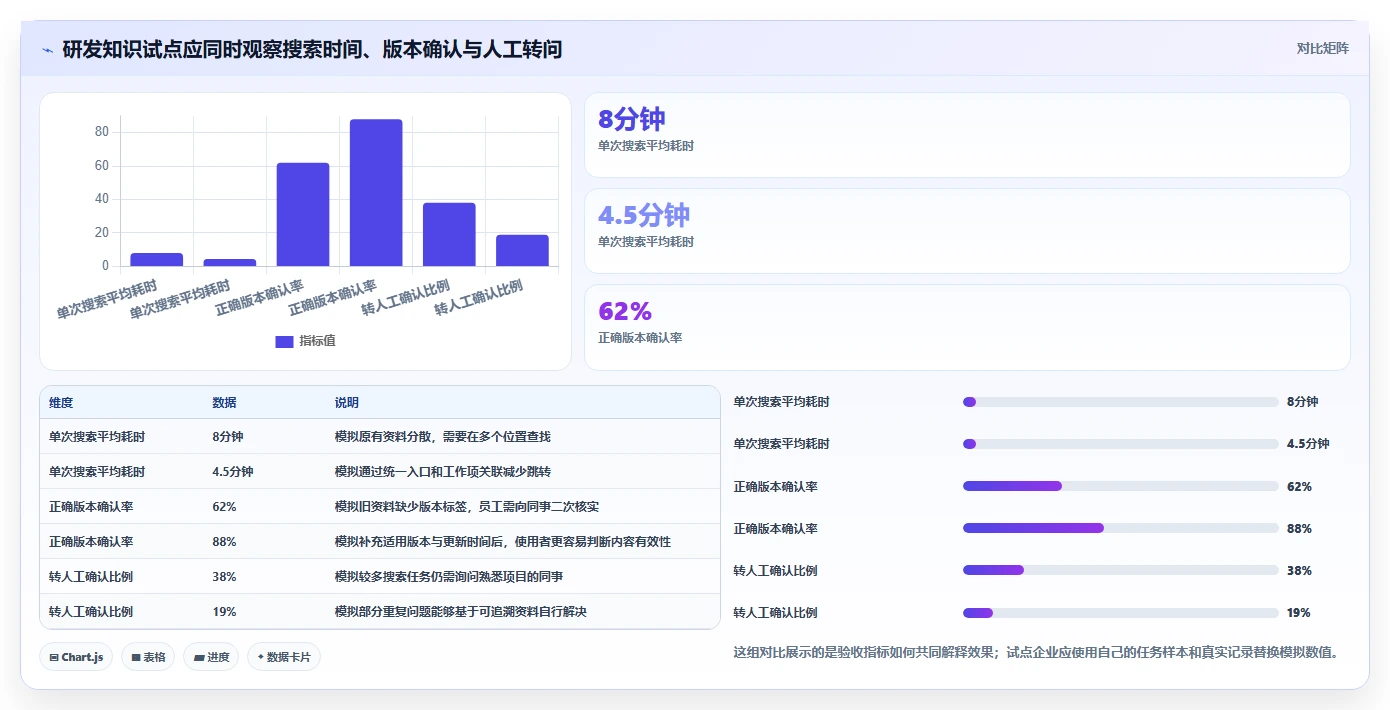Image resolution: width=1390 pixels, height=710 pixels.
Task: Click the chart bar reaching about 38
Action: 449,234
